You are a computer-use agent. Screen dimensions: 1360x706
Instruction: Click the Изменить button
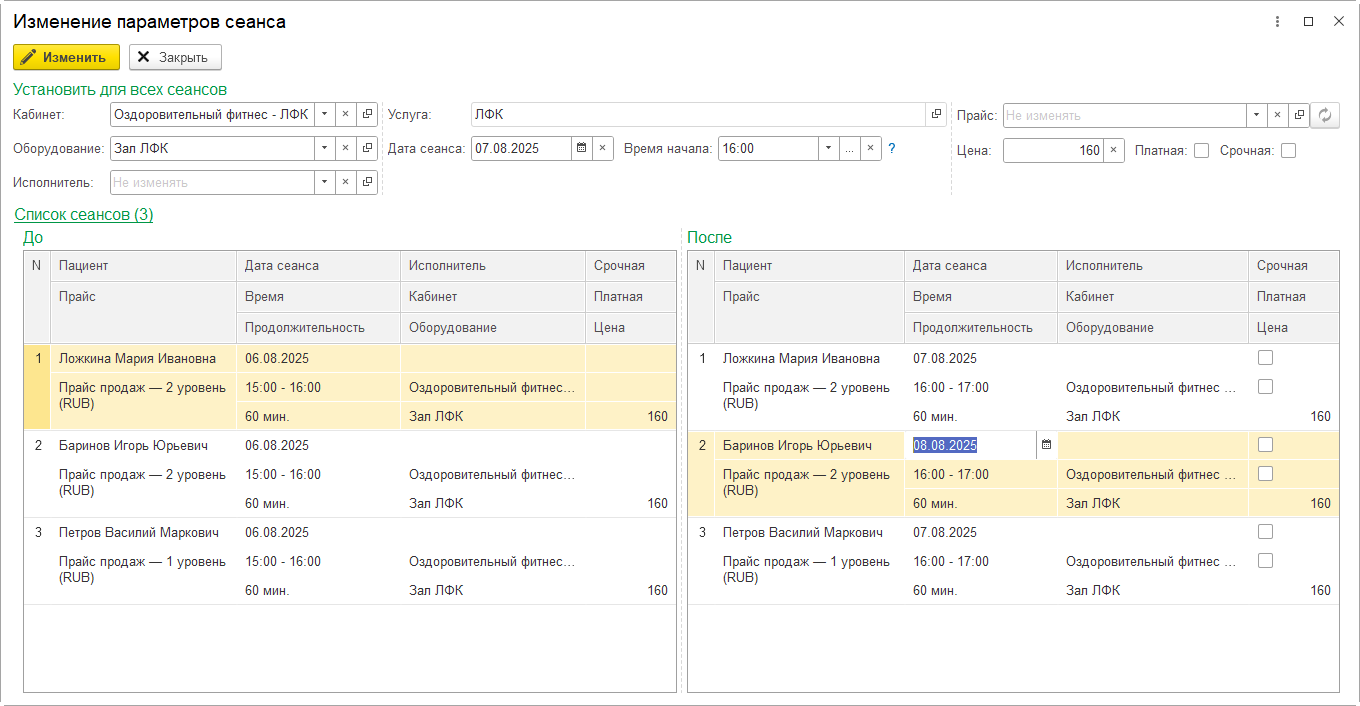tap(66, 57)
